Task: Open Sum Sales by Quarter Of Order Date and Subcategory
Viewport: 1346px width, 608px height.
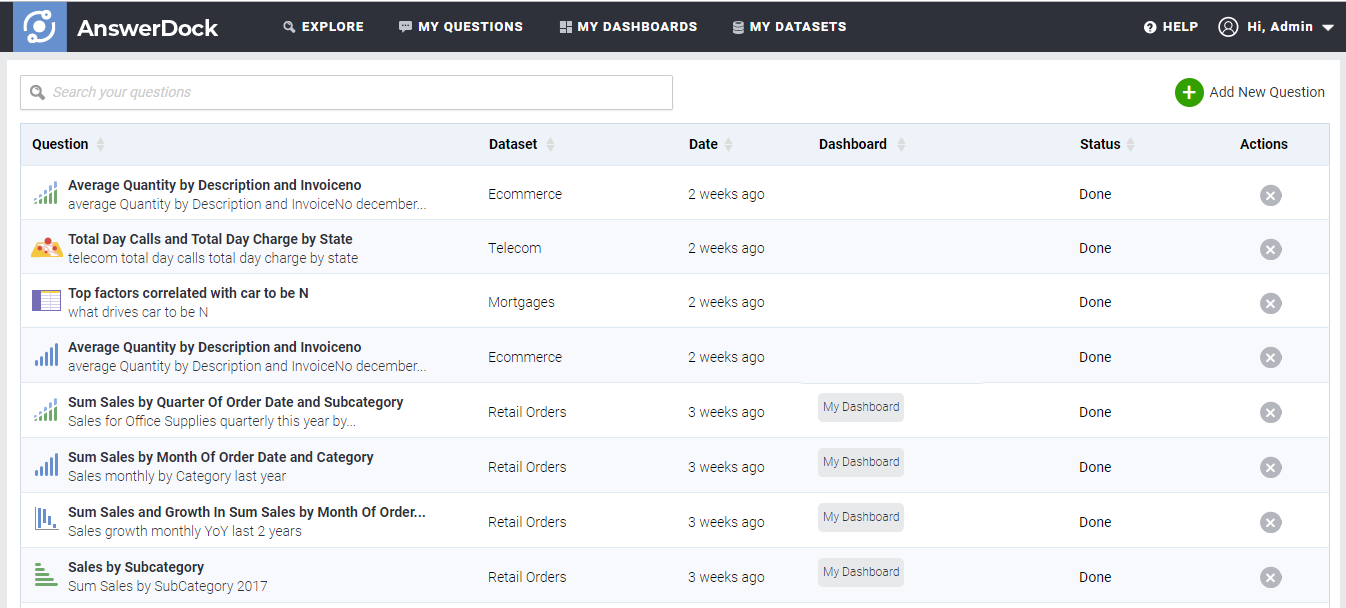Action: coord(236,402)
